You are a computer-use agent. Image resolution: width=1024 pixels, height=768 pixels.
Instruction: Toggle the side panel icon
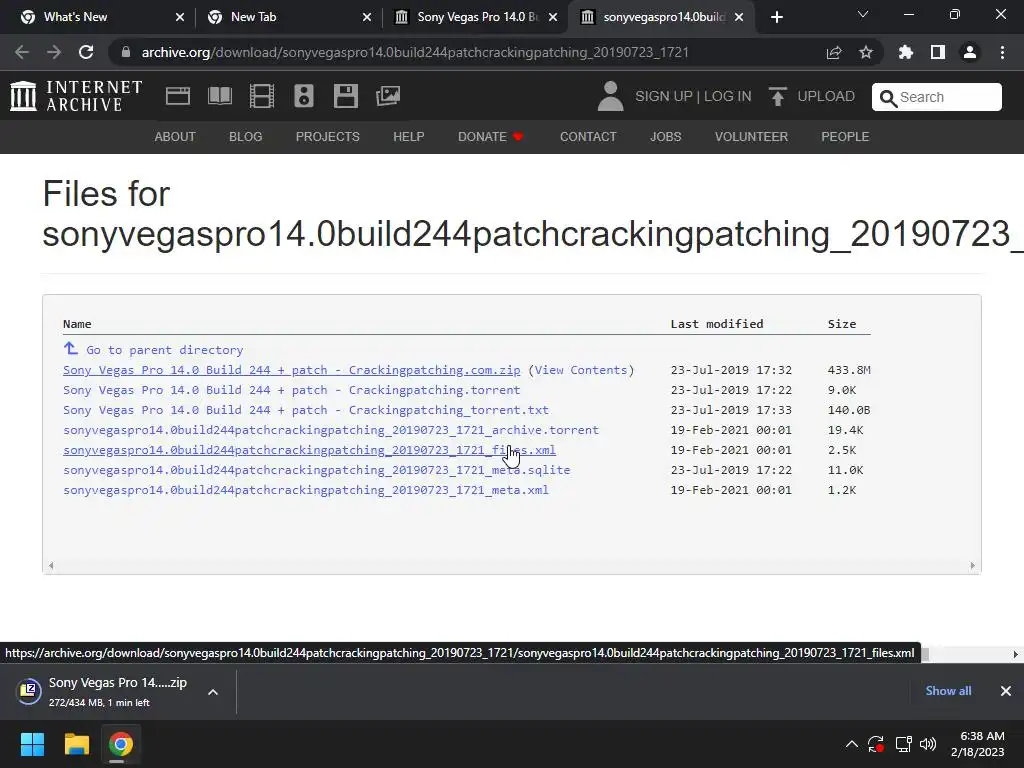point(938,52)
